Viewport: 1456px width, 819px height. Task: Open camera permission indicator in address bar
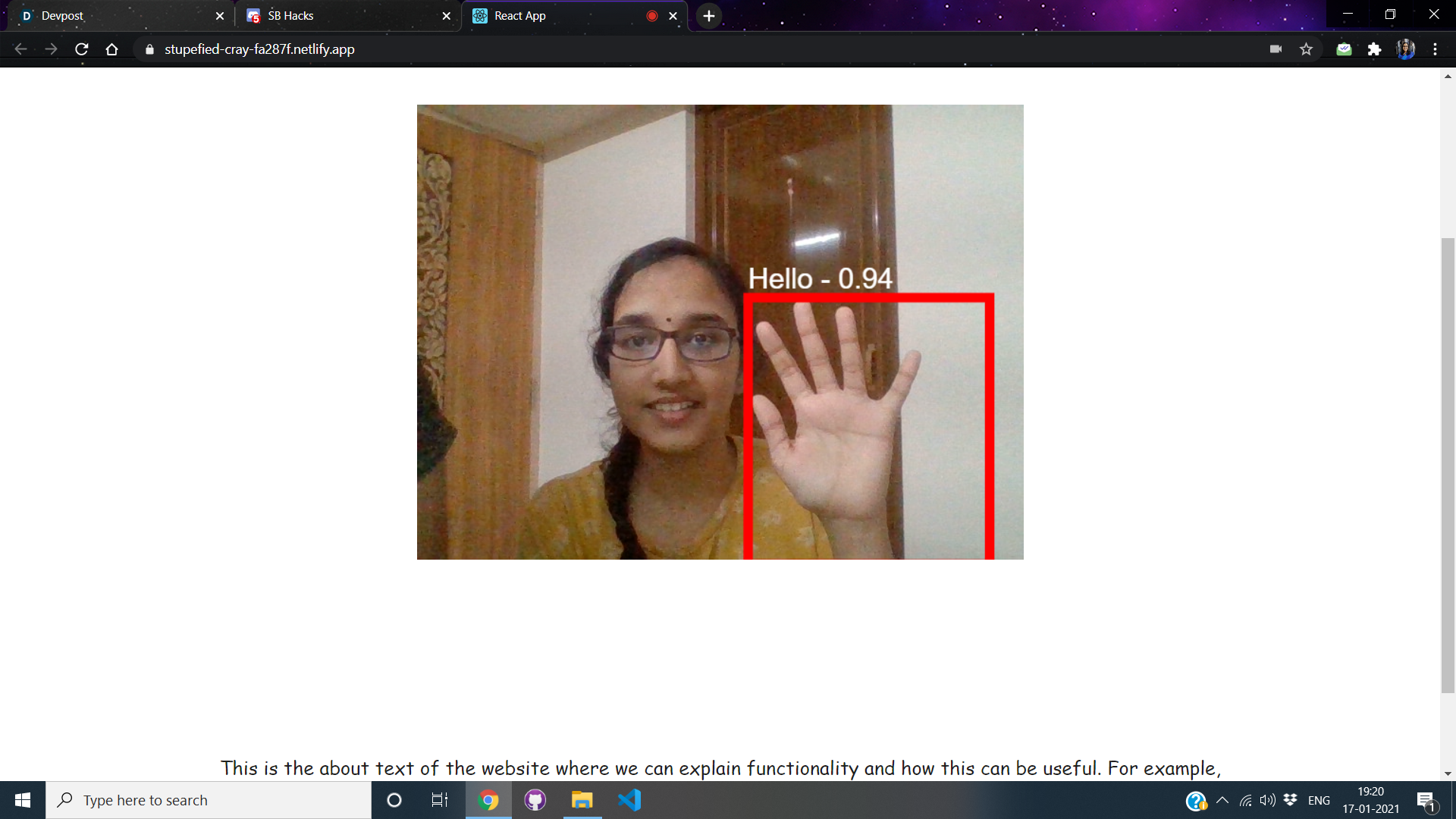(x=1276, y=49)
